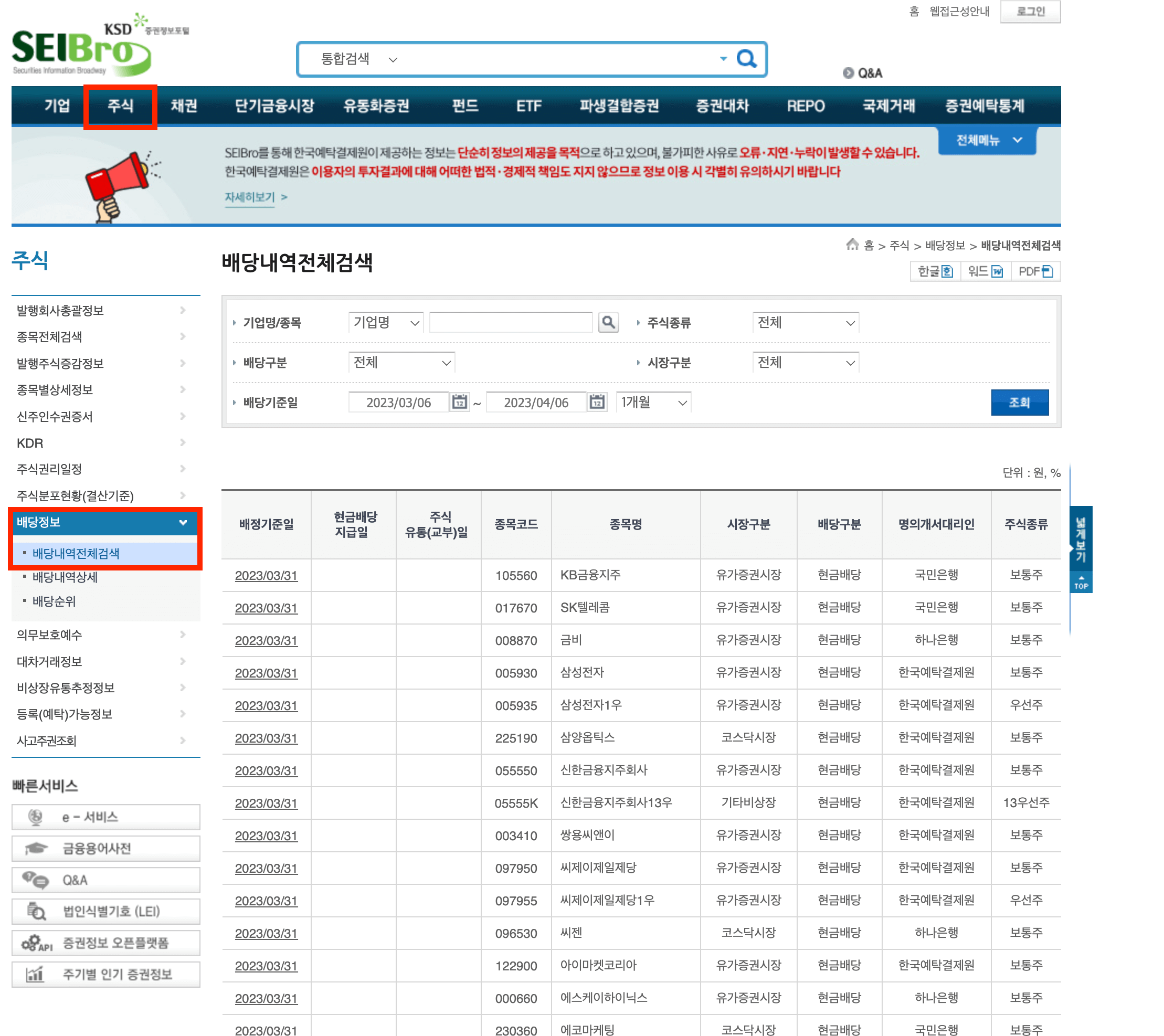Download the report via the 워드 icon

pyautogui.click(x=985, y=272)
